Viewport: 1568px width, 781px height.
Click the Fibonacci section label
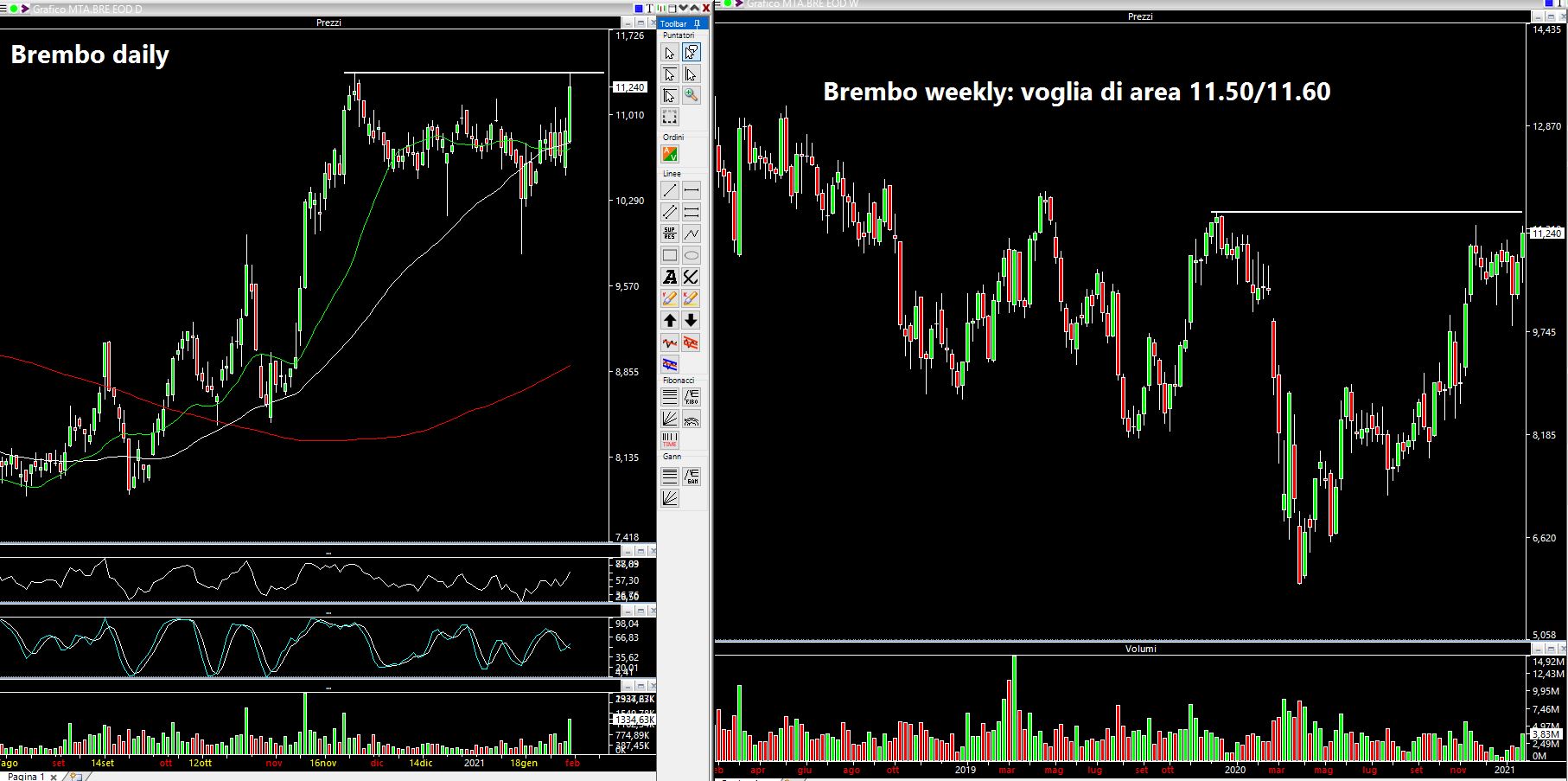(x=679, y=381)
